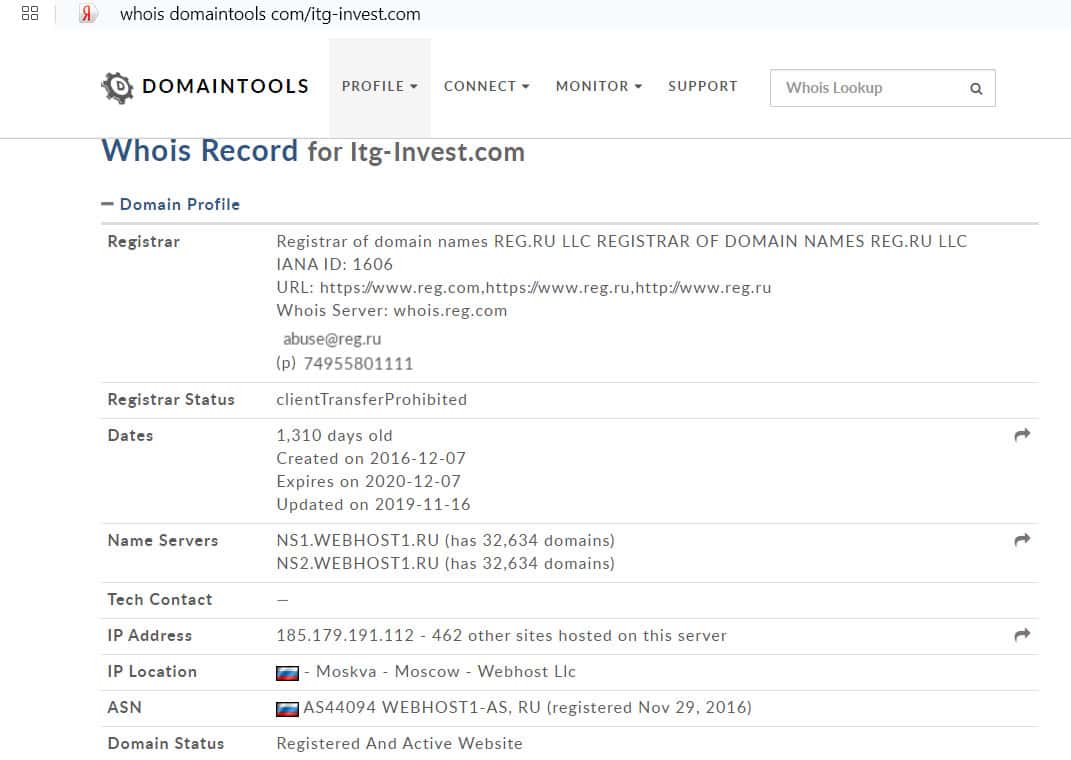
Task: Open the PROFILE dropdown menu
Action: click(379, 87)
